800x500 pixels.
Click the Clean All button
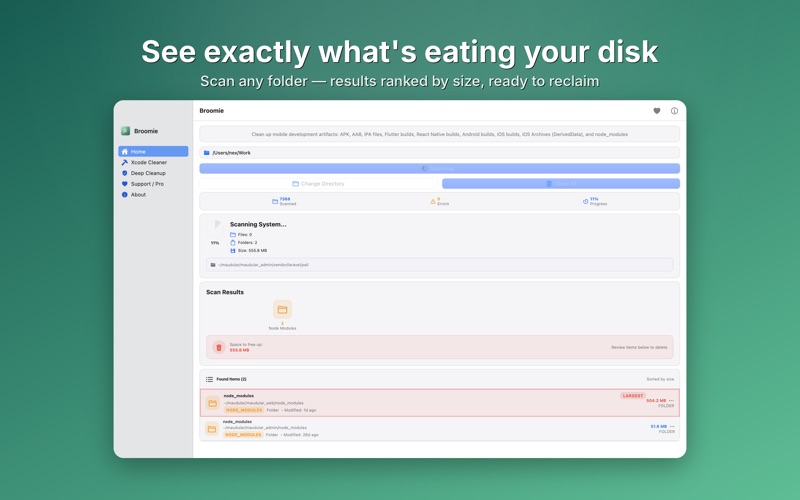561,184
